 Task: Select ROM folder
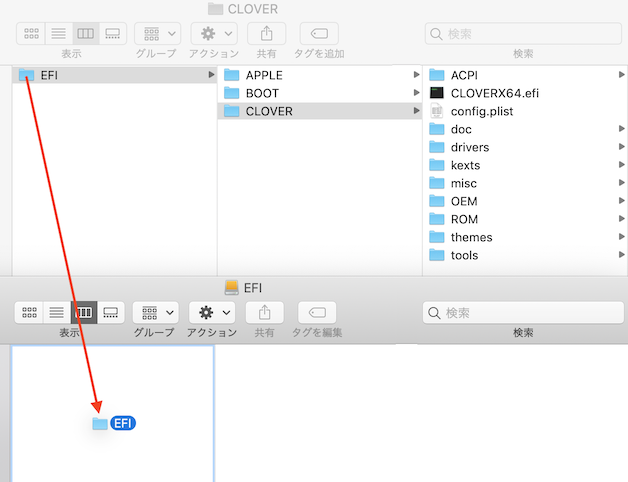tap(525, 219)
